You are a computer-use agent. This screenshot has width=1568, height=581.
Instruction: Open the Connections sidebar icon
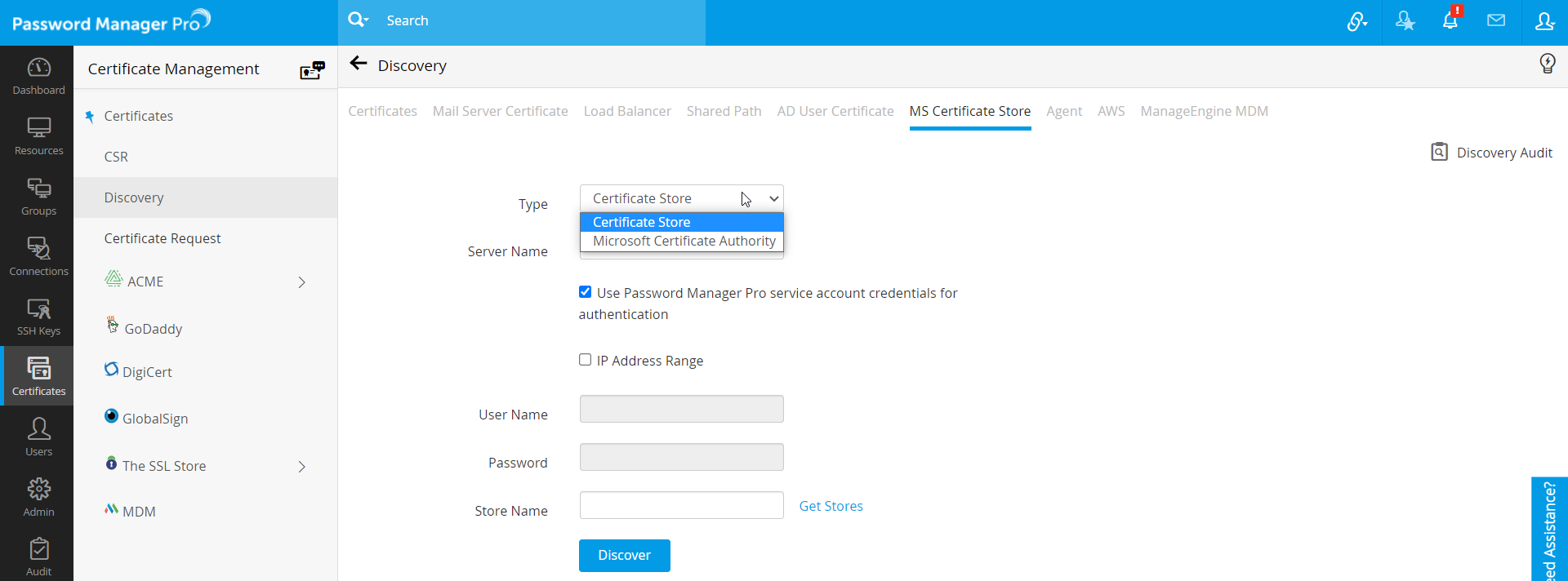(x=38, y=256)
